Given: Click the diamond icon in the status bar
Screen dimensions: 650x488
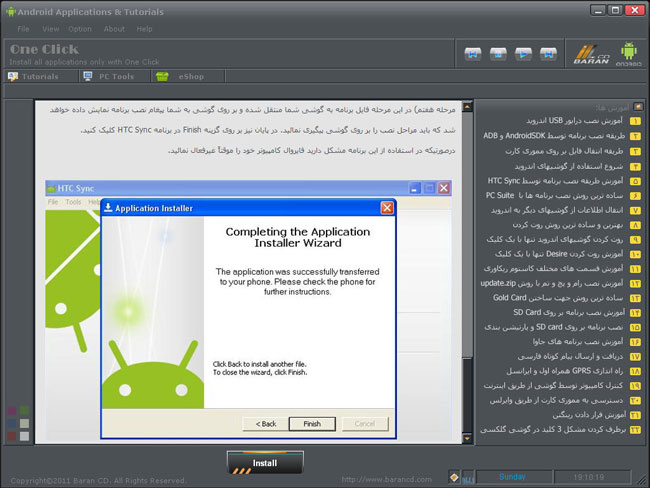Looking at the screenshot, I should pos(454,477).
